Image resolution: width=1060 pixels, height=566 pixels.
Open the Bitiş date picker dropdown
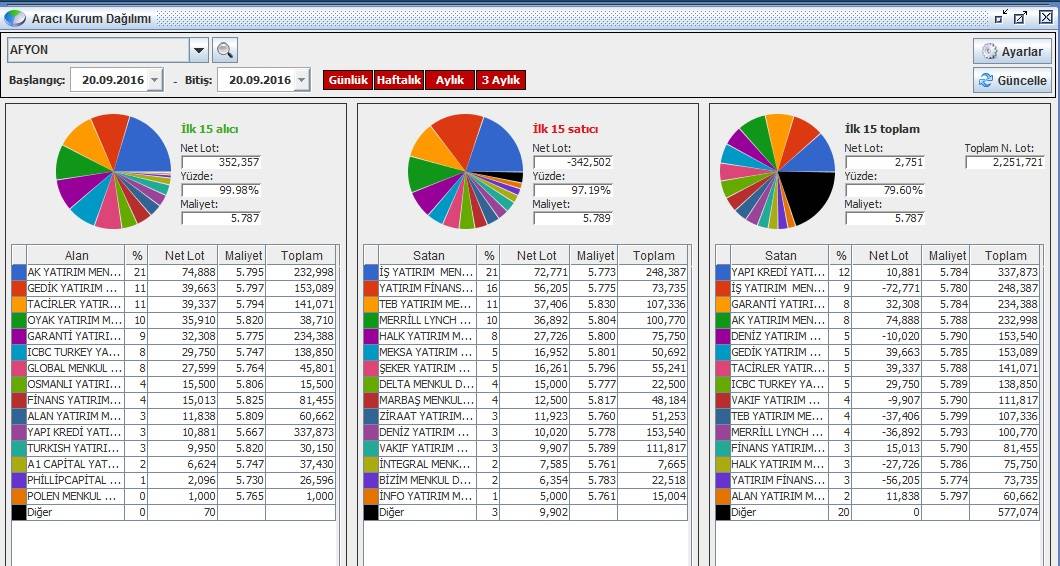tap(301, 80)
